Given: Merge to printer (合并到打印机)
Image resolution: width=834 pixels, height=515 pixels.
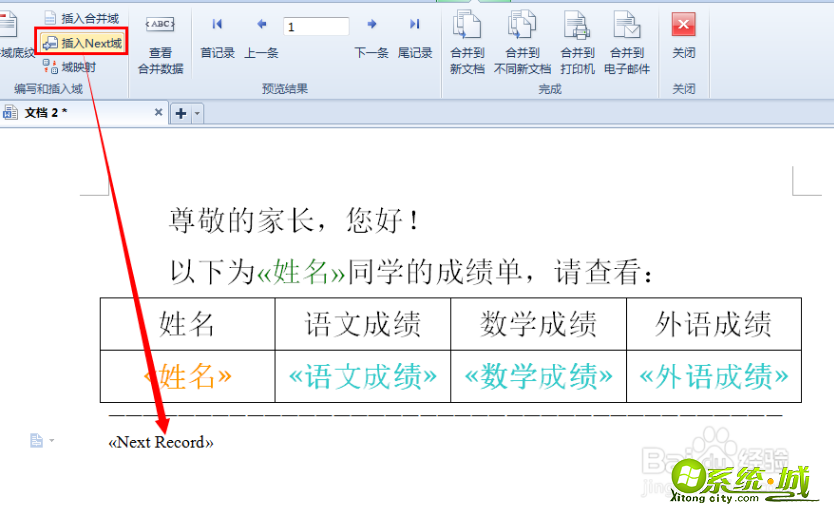Looking at the screenshot, I should click(577, 43).
